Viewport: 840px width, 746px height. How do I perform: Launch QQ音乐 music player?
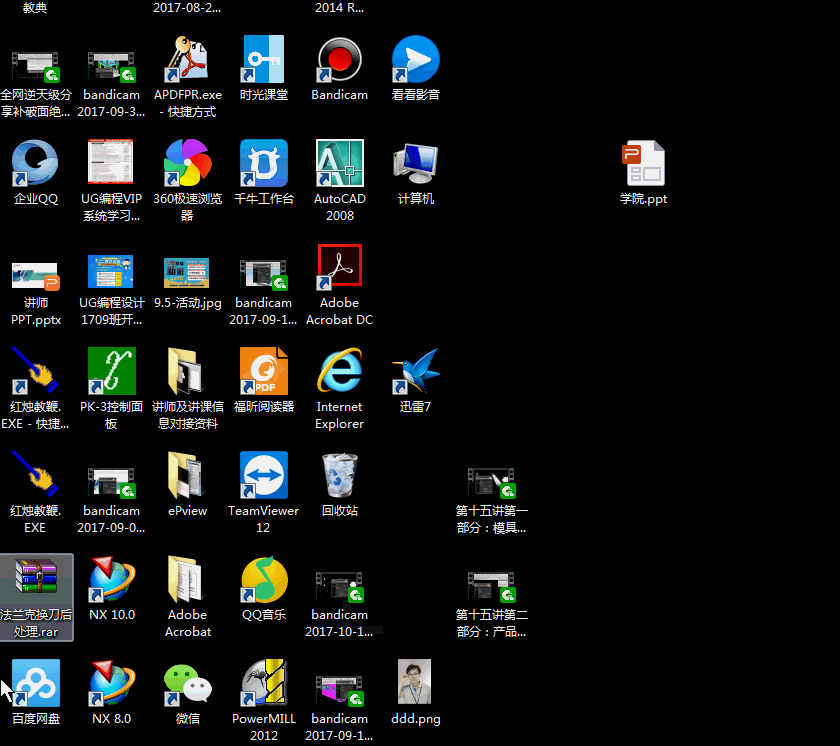click(264, 588)
